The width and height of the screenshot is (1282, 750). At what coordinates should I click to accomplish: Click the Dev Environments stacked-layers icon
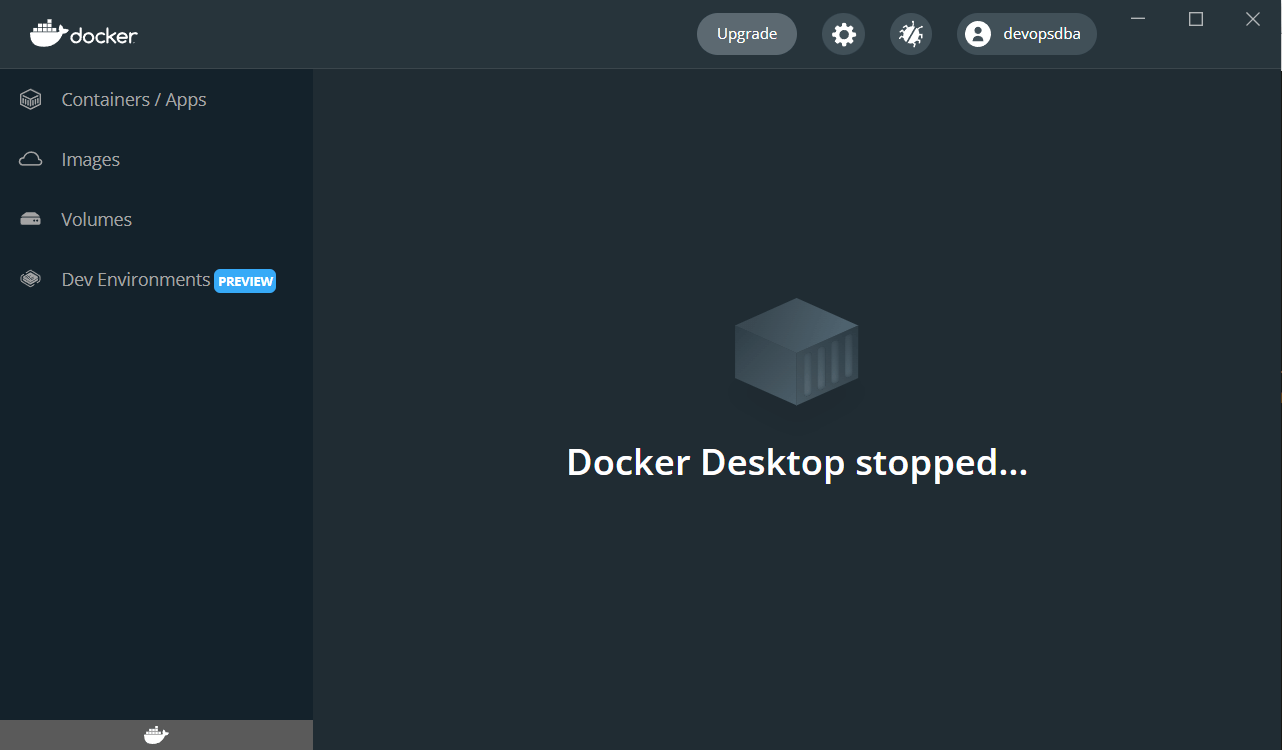(x=31, y=279)
